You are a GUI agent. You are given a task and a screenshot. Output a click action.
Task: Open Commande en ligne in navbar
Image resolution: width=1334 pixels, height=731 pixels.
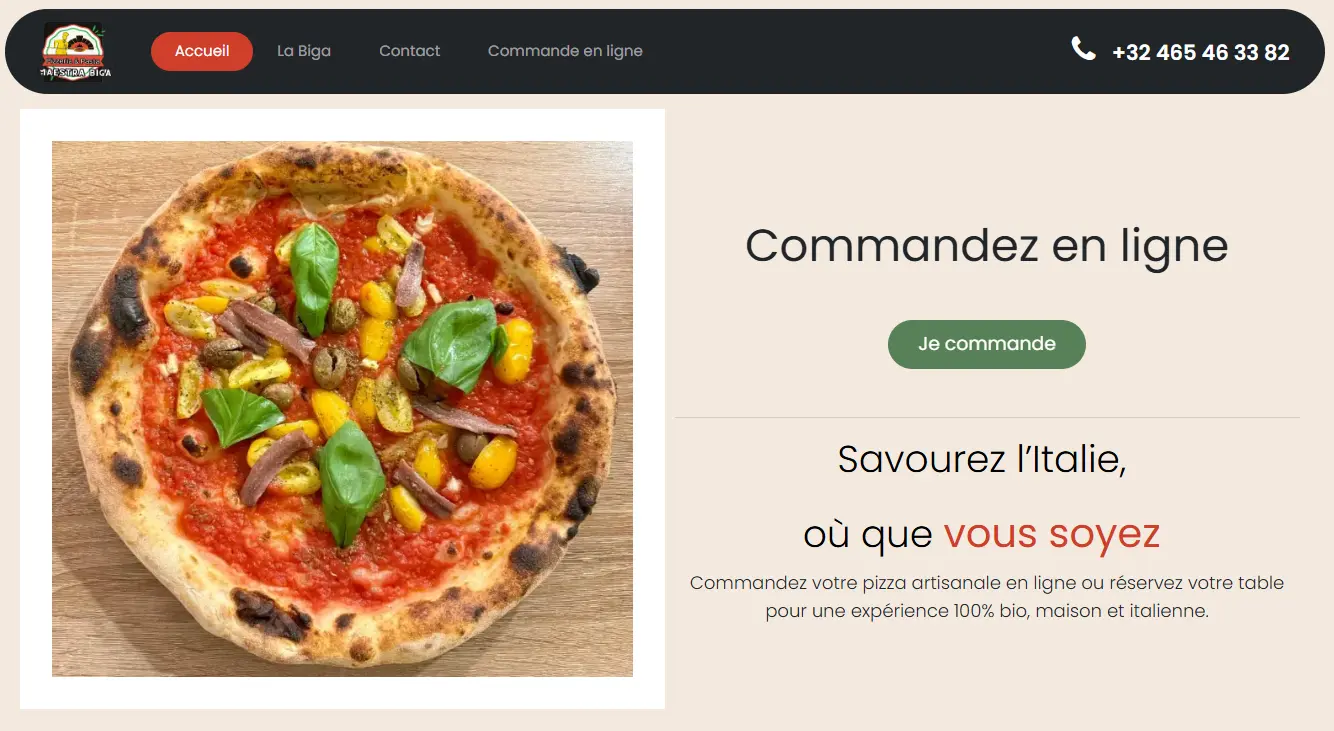pyautogui.click(x=565, y=51)
